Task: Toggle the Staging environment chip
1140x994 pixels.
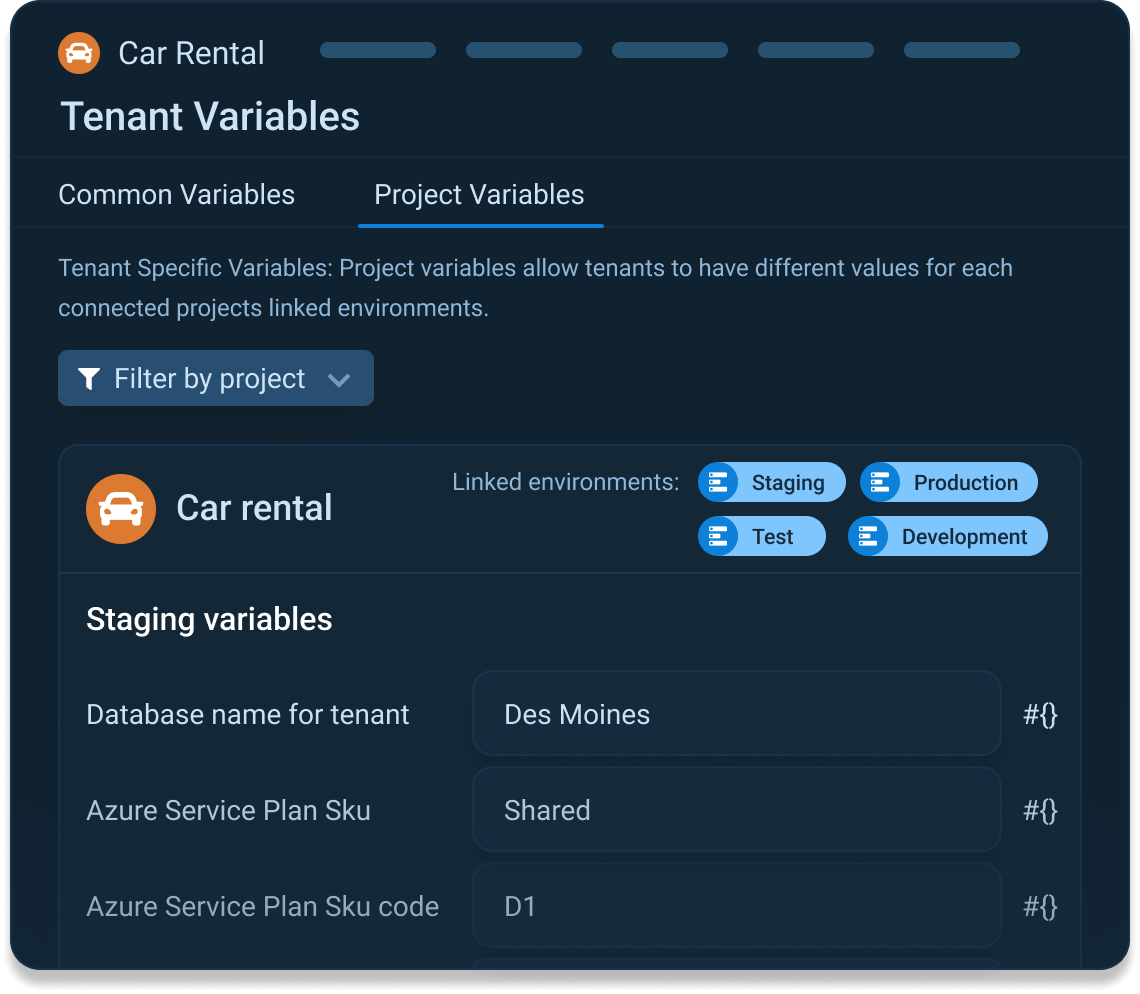Action: click(771, 482)
